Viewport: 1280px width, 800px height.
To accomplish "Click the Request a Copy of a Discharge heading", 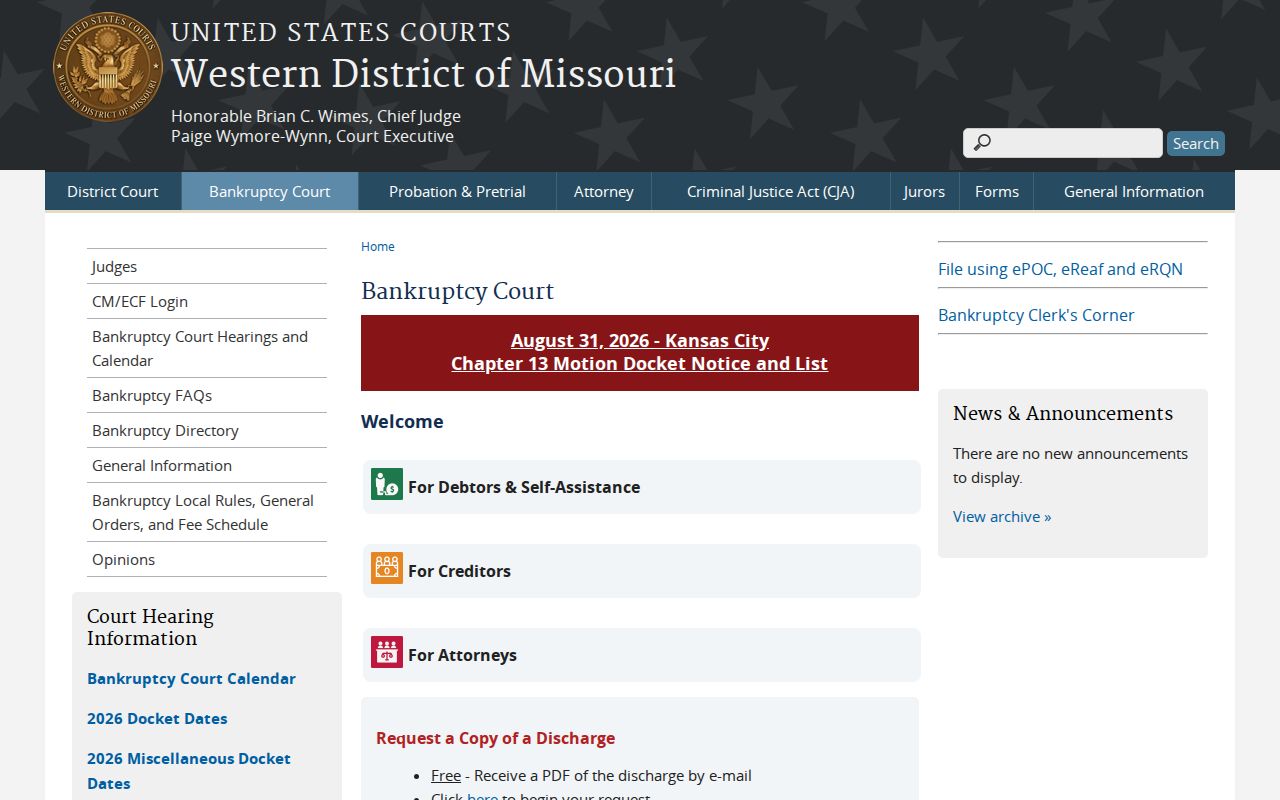I will point(495,738).
